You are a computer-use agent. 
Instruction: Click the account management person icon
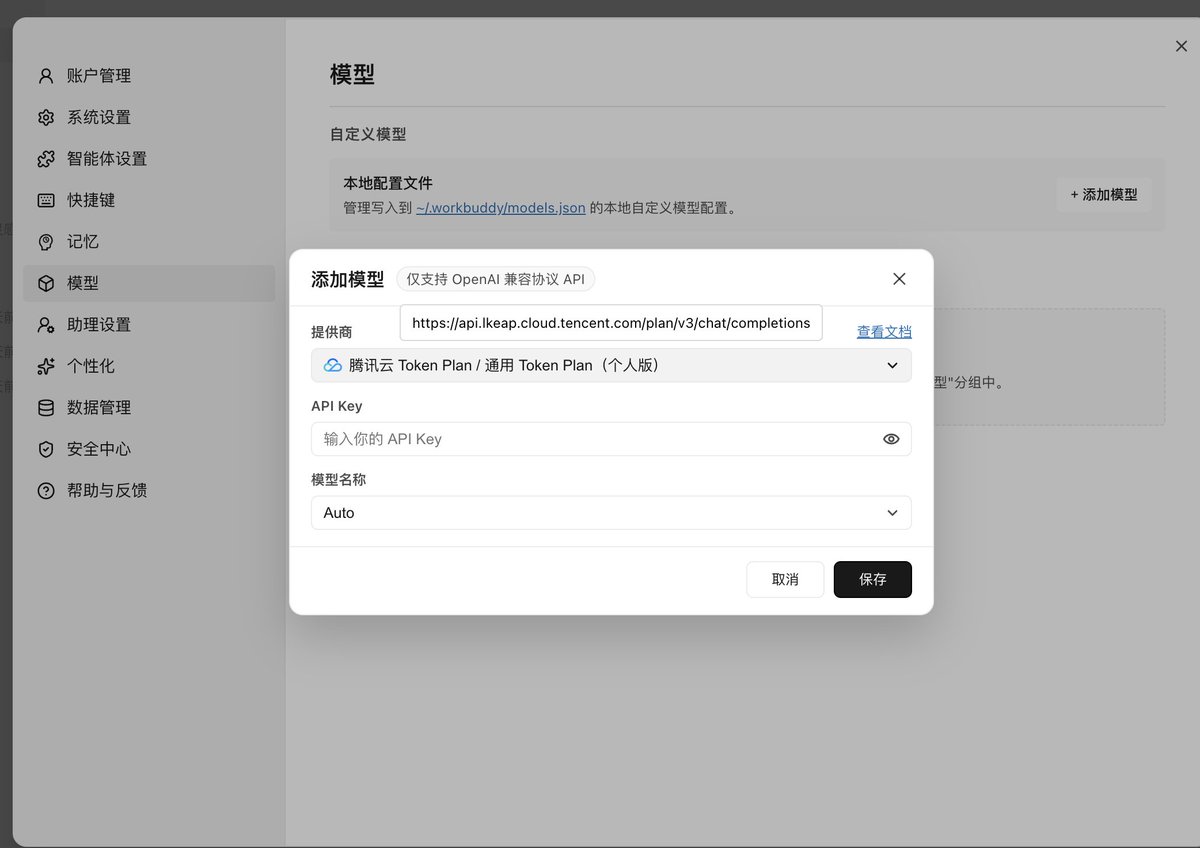[46, 76]
